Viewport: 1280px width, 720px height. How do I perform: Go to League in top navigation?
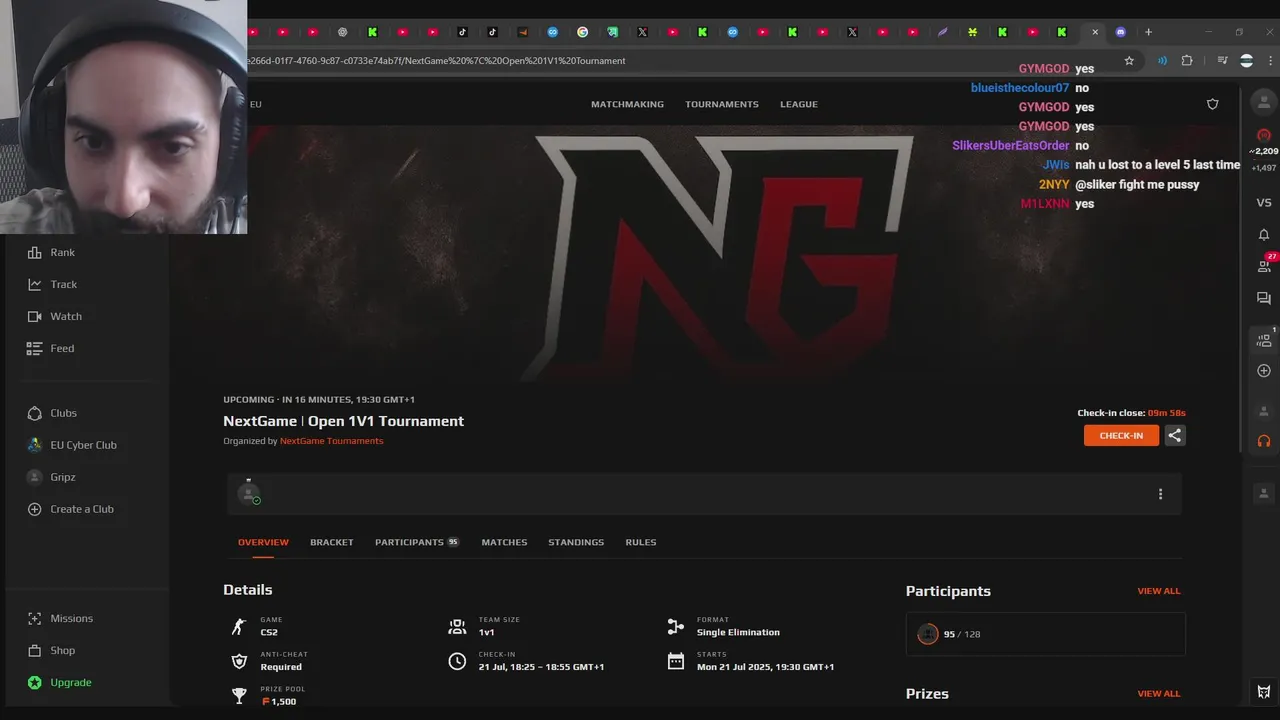799,104
